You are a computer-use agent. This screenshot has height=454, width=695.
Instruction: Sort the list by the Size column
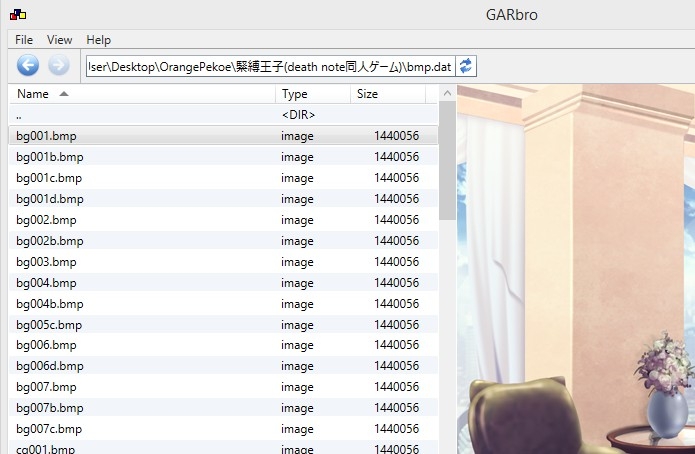(388, 94)
